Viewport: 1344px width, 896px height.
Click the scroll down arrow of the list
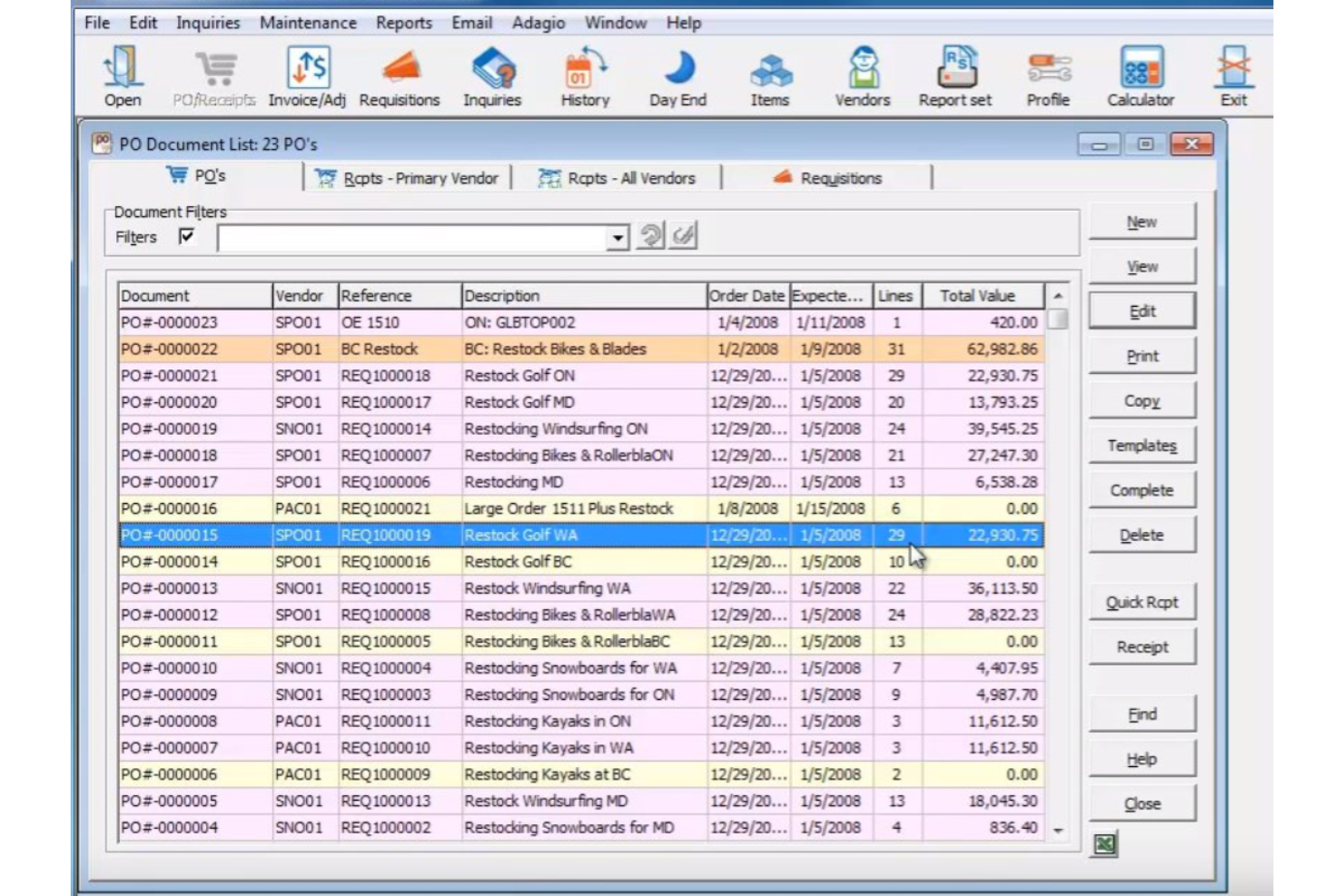point(1057,830)
